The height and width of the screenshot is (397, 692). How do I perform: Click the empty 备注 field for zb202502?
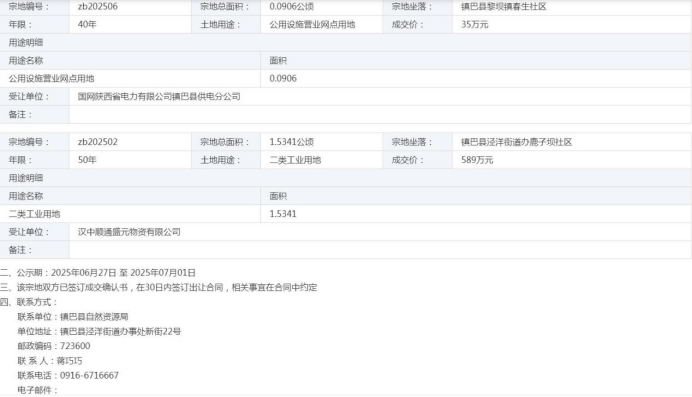click(380, 250)
